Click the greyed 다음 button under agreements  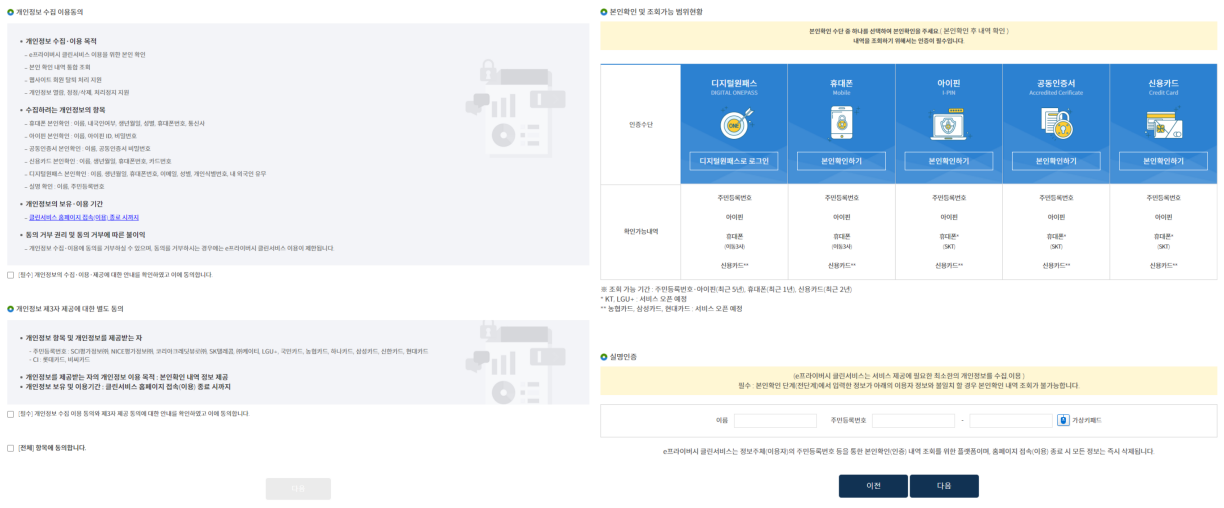(298, 489)
